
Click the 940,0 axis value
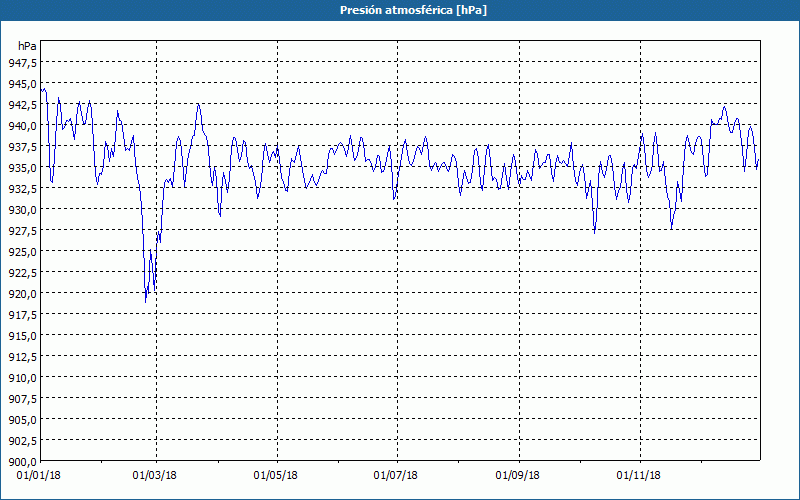tap(22, 126)
